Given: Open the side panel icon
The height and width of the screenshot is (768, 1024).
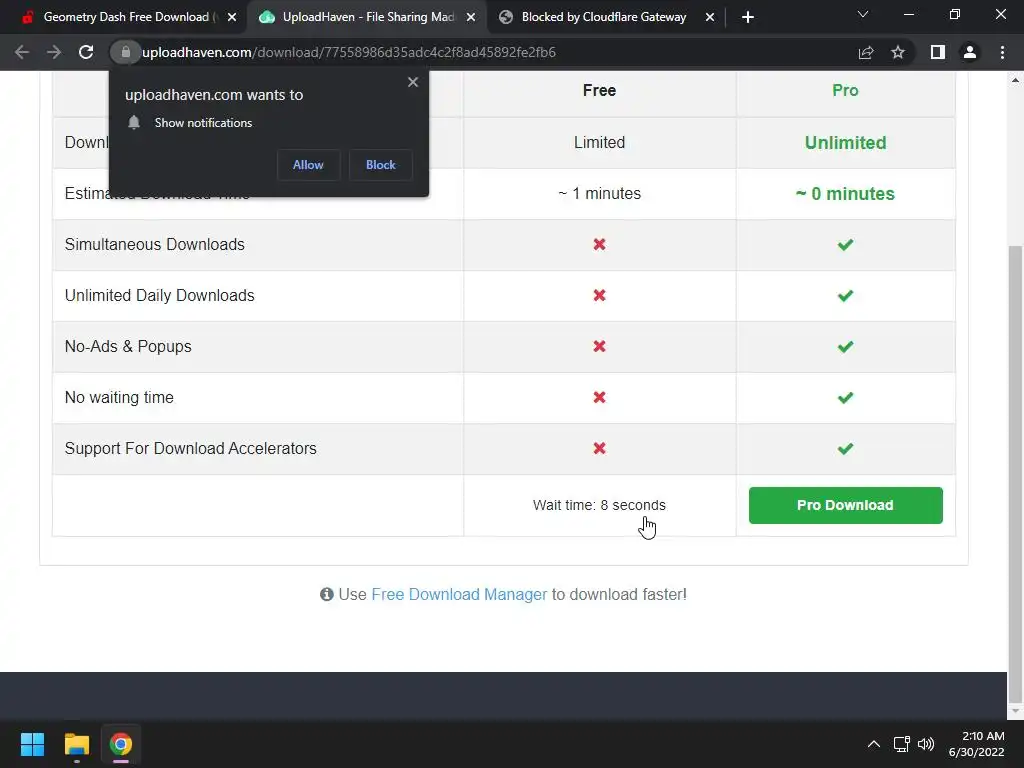Looking at the screenshot, I should coord(938,52).
